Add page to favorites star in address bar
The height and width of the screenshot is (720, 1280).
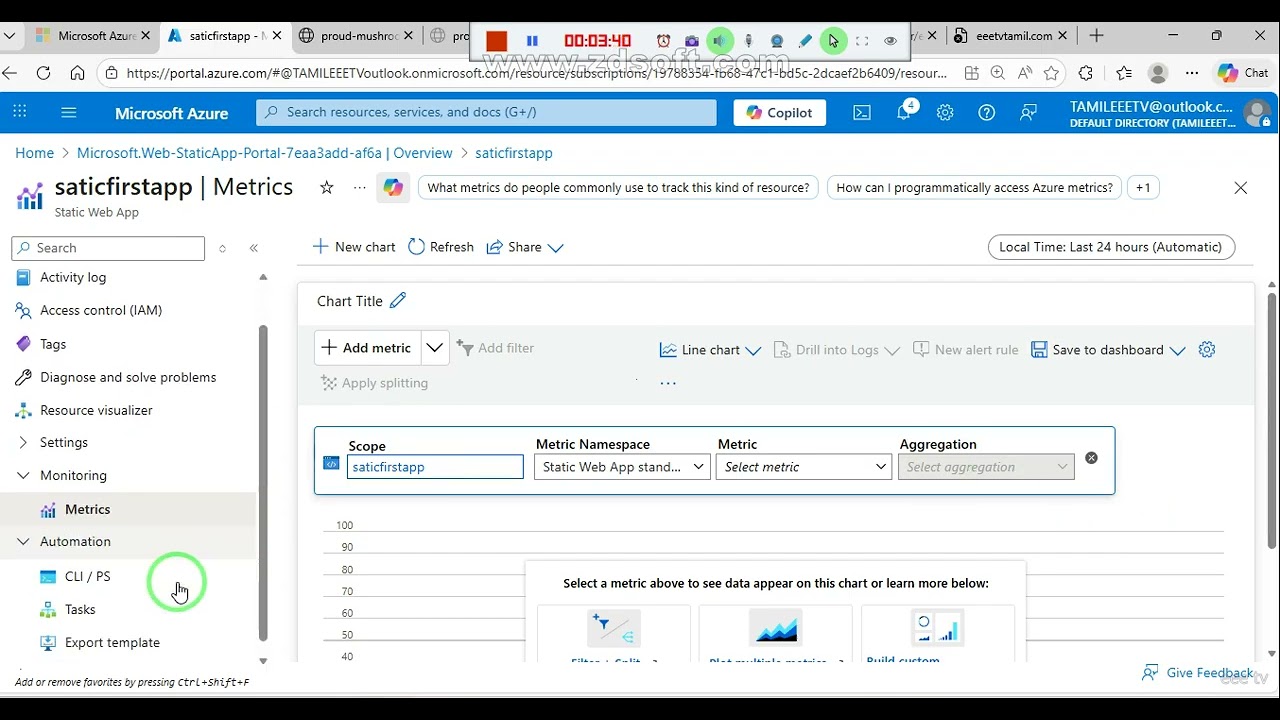pos(1051,73)
